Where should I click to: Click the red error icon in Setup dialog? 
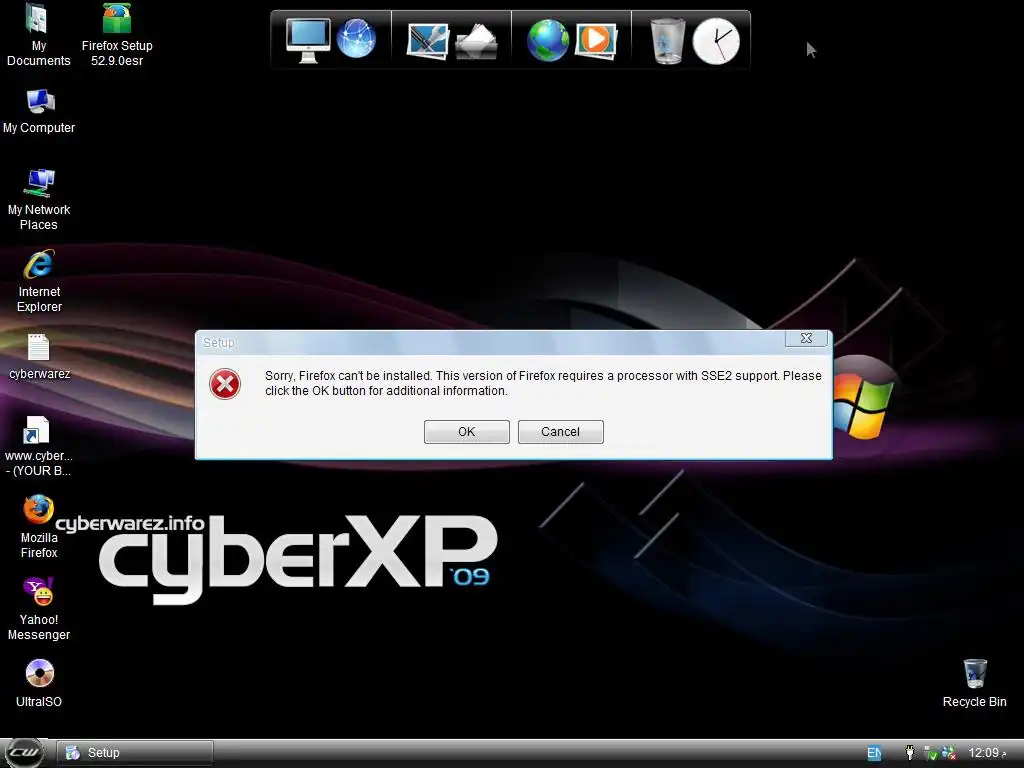pos(225,383)
